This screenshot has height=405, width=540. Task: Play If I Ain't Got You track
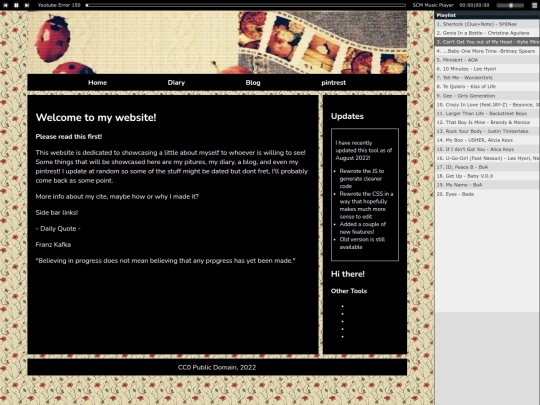pyautogui.click(x=487, y=149)
